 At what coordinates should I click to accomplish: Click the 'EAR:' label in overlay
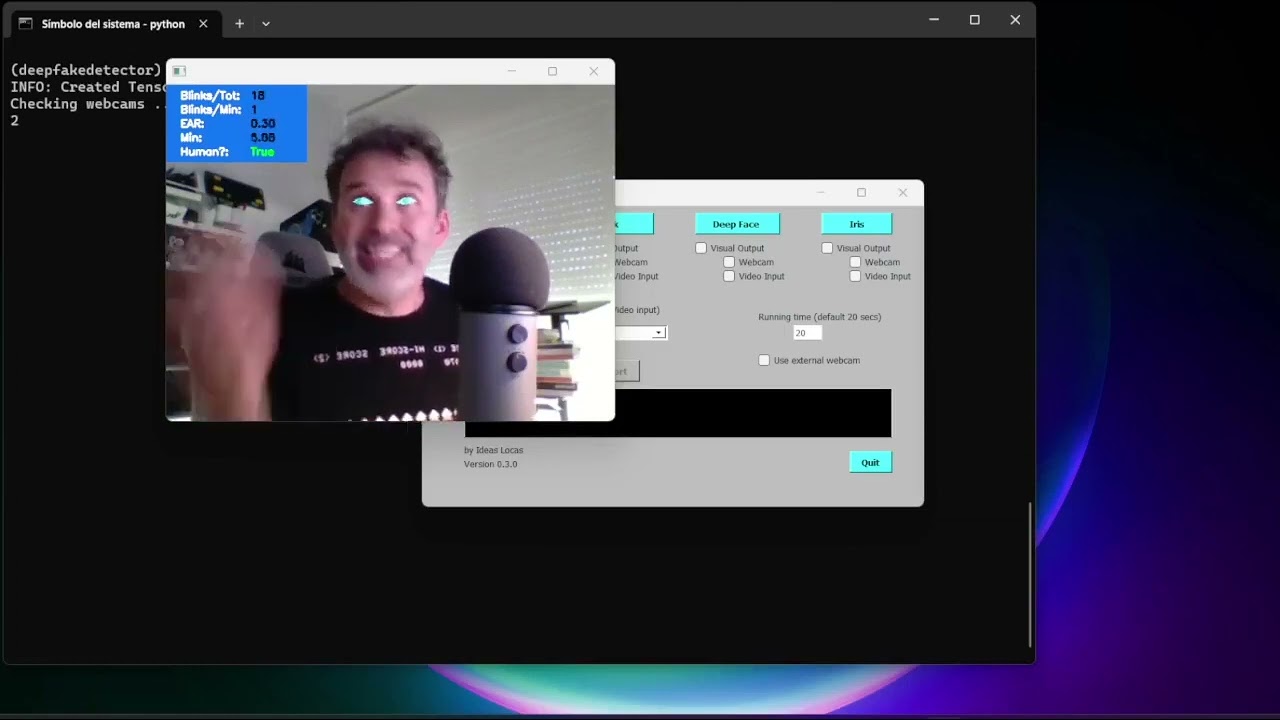point(192,124)
